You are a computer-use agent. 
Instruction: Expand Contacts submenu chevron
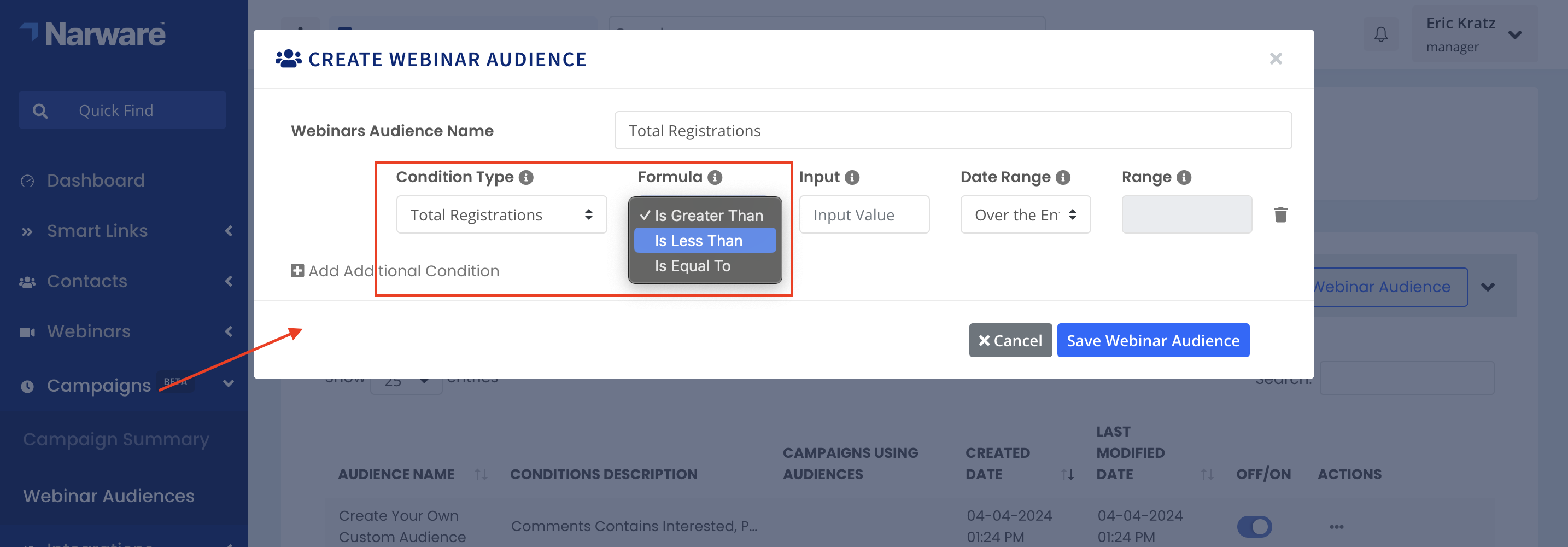229,281
